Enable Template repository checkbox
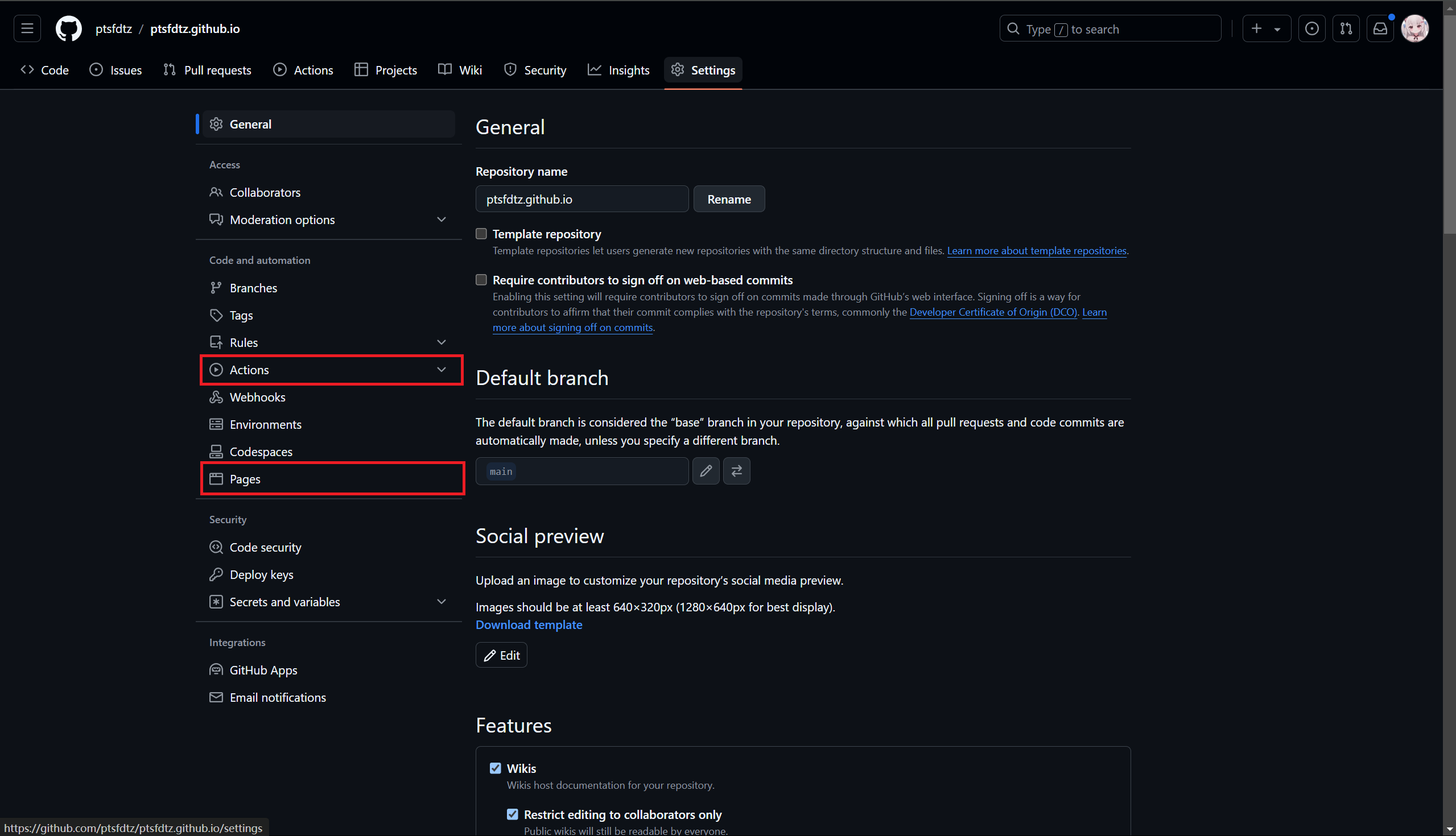The width and height of the screenshot is (1456, 836). click(x=481, y=234)
